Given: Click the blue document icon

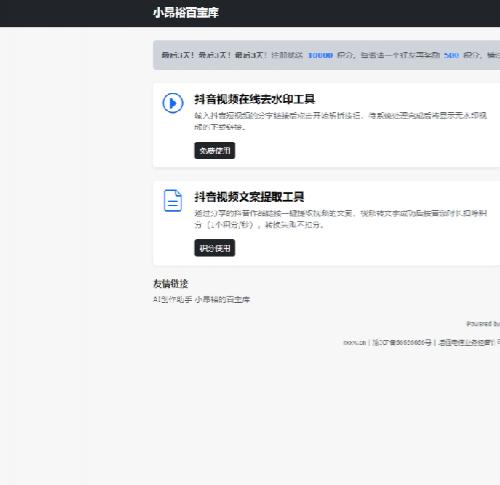Looking at the screenshot, I should coord(173,201).
